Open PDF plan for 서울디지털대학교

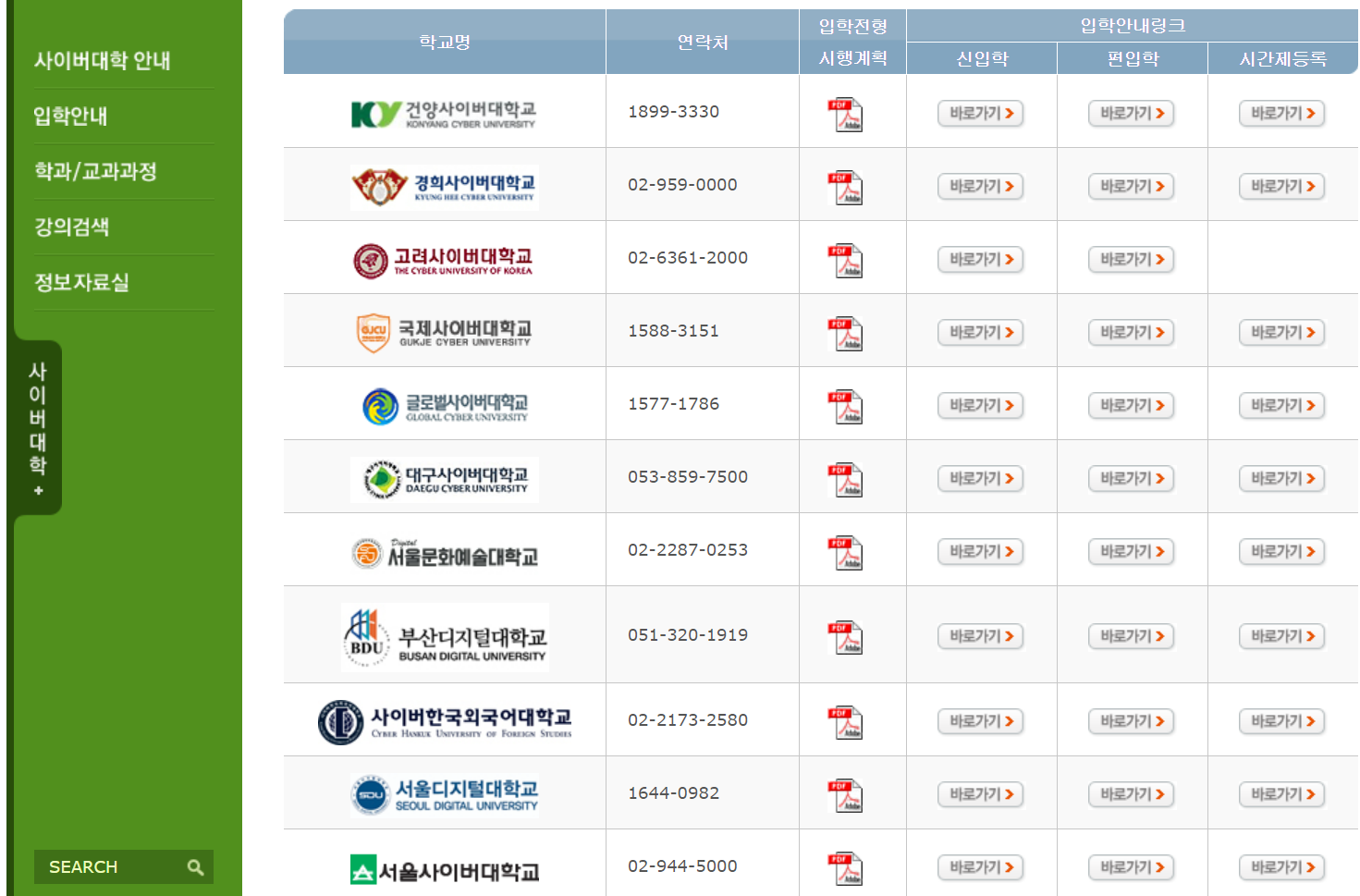(x=845, y=796)
